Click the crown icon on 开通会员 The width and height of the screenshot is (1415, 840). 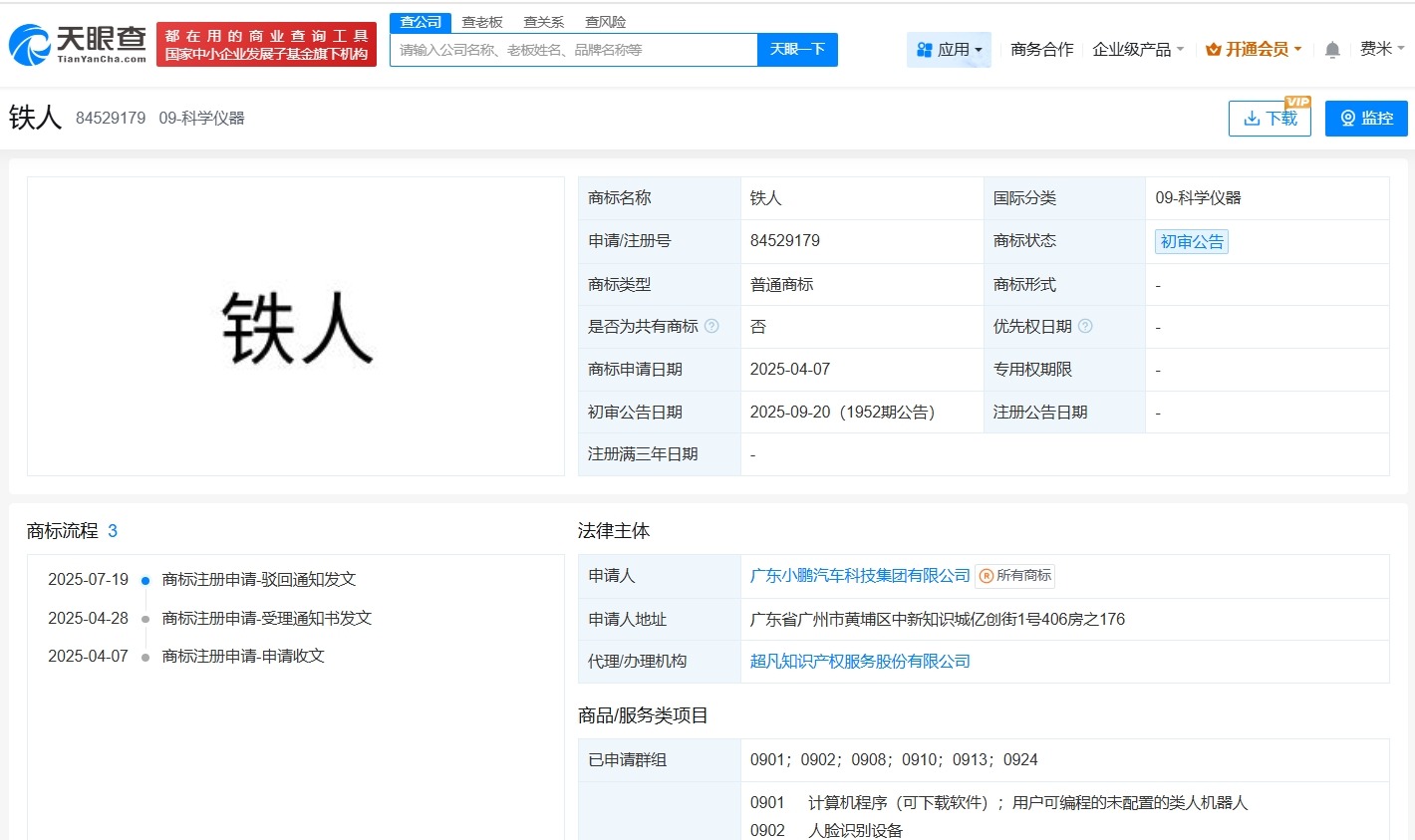click(1214, 48)
